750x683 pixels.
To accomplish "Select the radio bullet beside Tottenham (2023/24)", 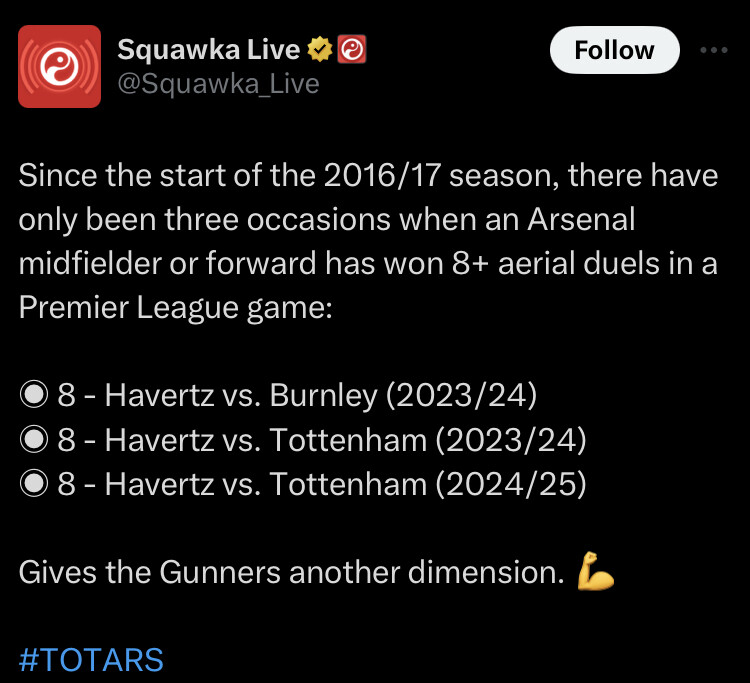I will pos(34,439).
